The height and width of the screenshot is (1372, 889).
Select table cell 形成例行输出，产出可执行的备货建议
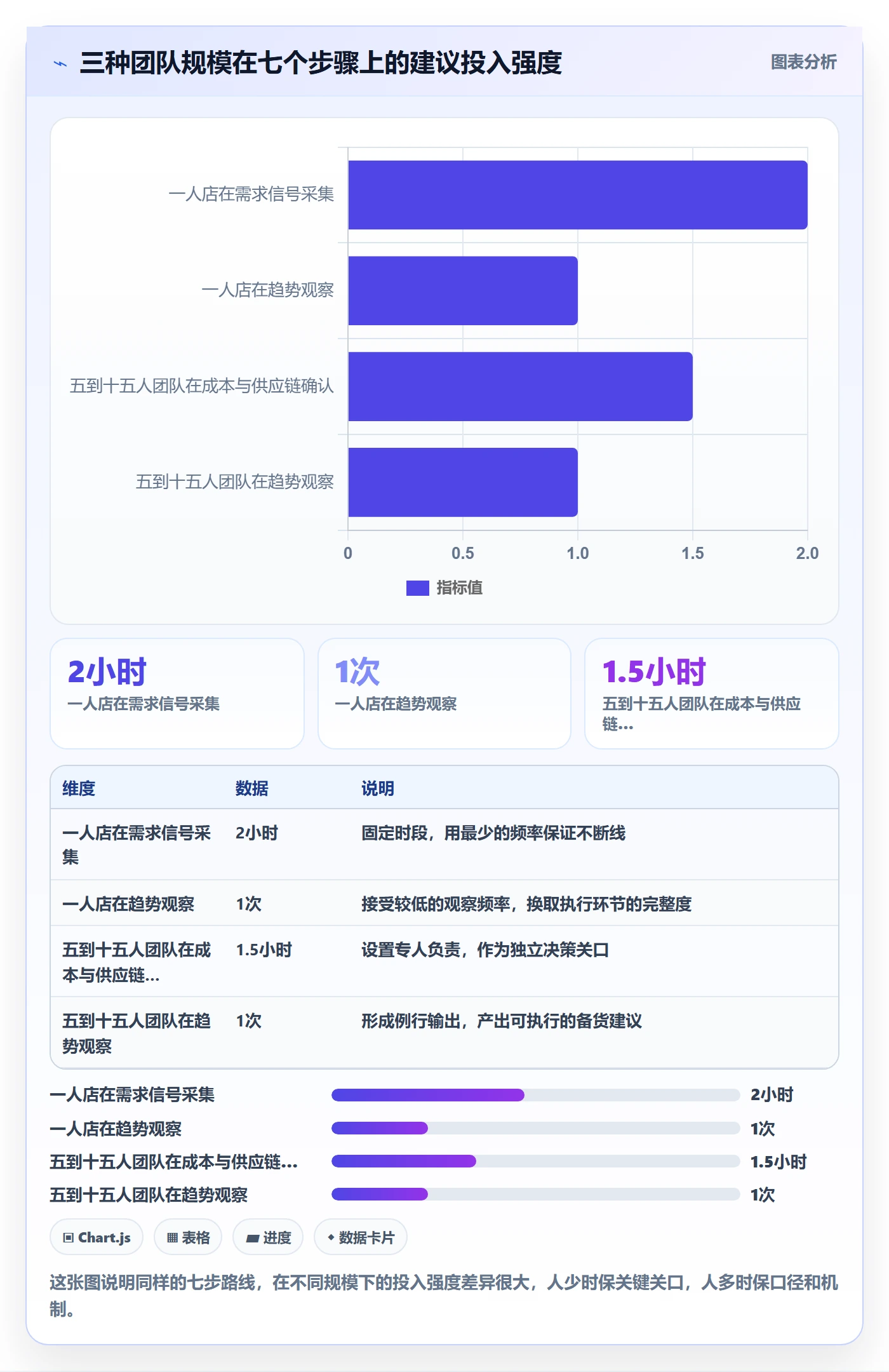[x=502, y=1021]
